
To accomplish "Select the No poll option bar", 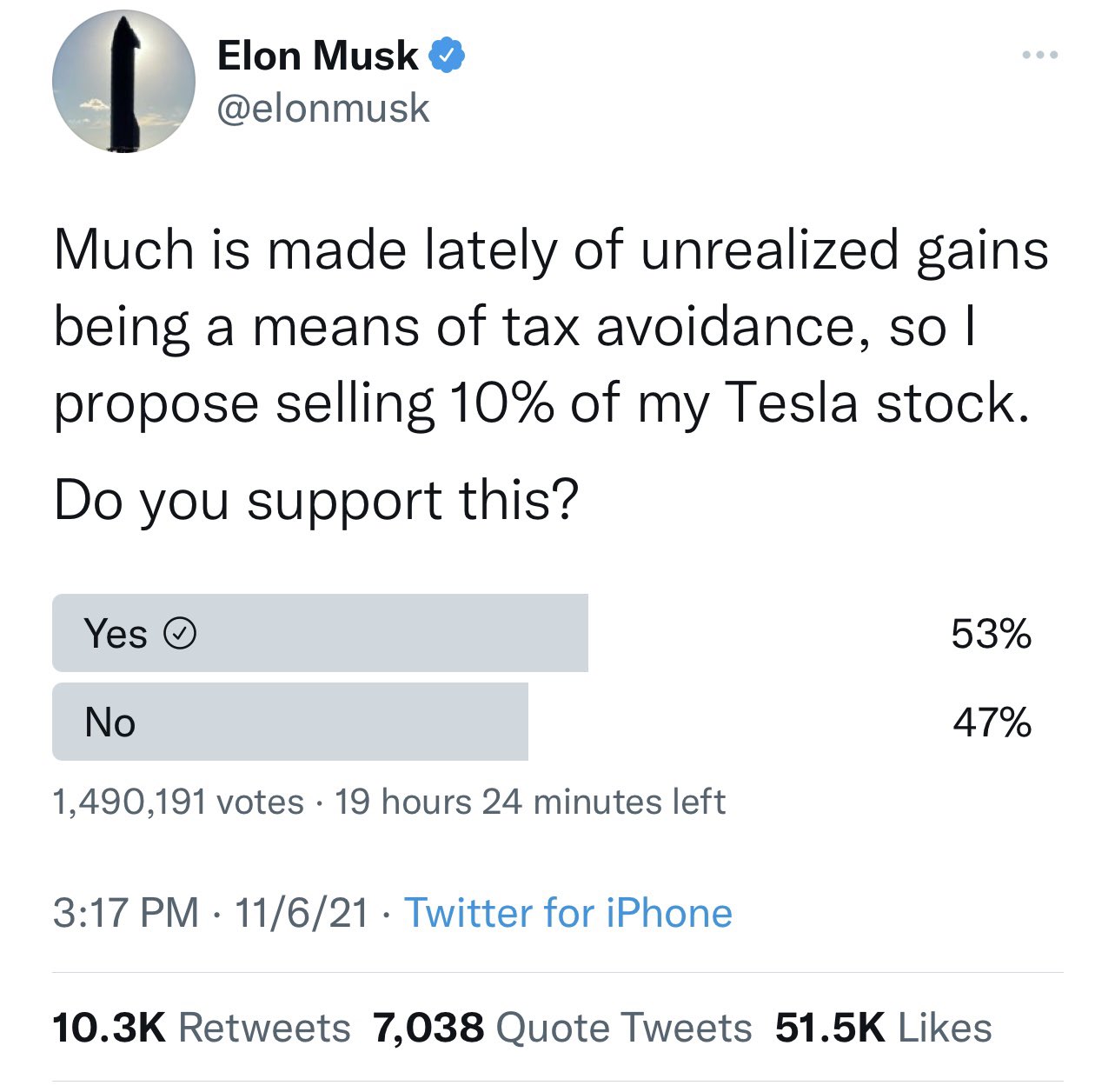I will pyautogui.click(x=290, y=722).
